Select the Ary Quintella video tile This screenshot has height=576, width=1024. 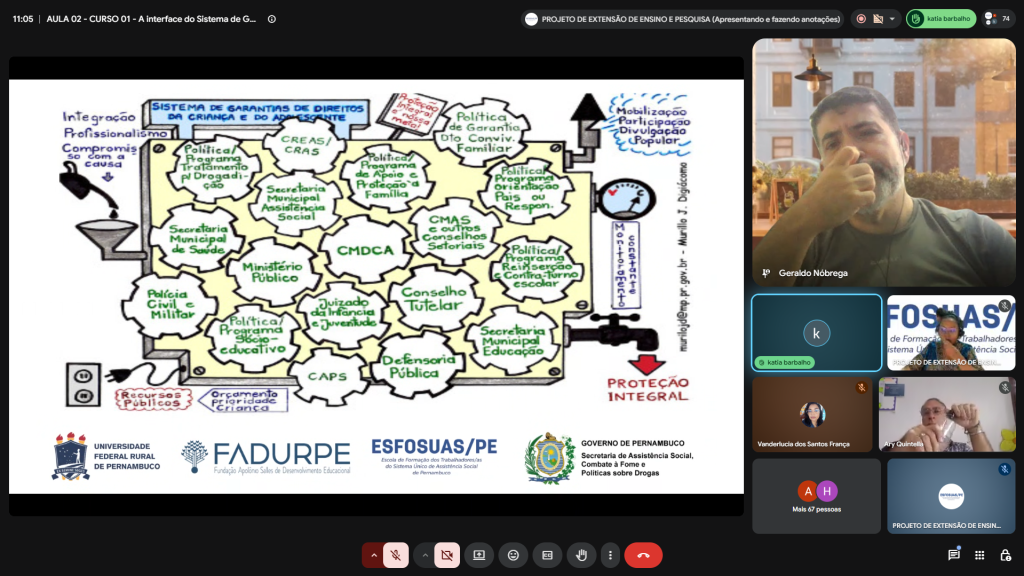coord(947,415)
